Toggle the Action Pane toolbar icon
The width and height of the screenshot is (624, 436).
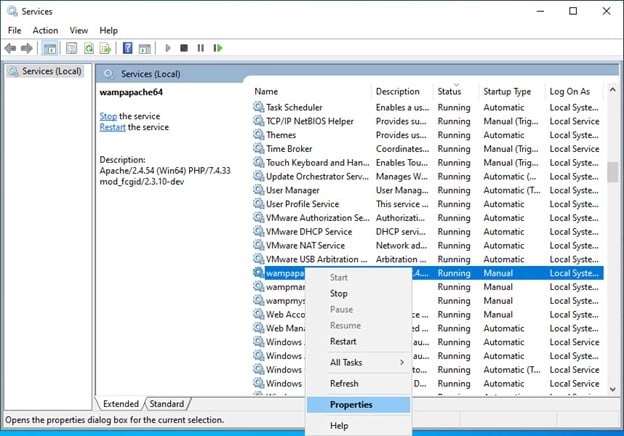click(x=144, y=49)
